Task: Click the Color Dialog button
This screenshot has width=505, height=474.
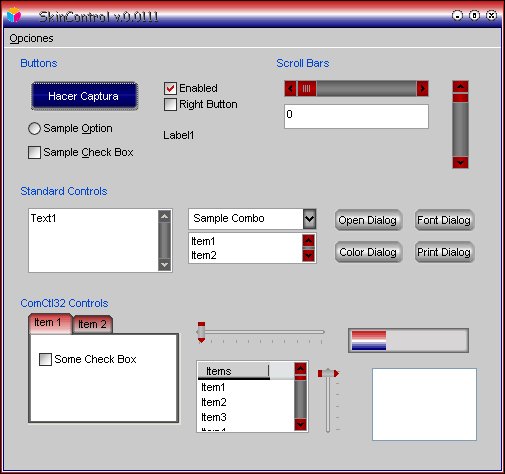Action: [x=368, y=252]
